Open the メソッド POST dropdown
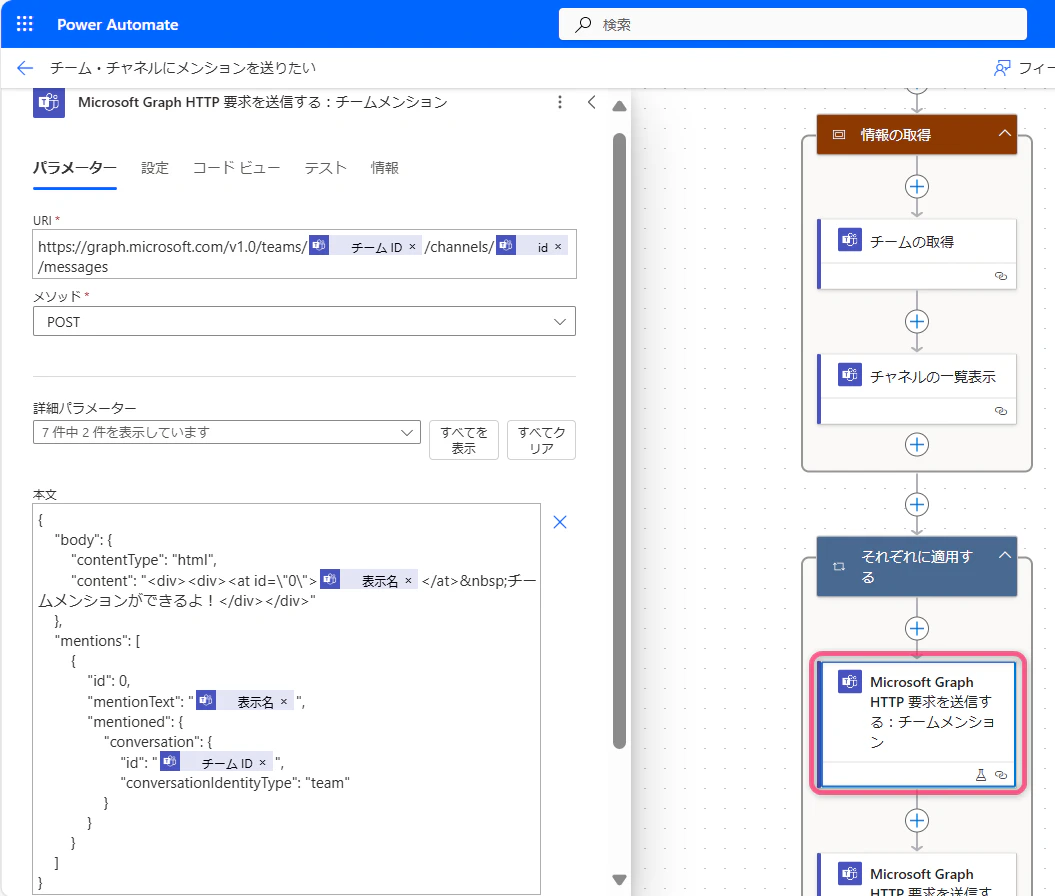This screenshot has width=1055, height=896. coord(304,322)
